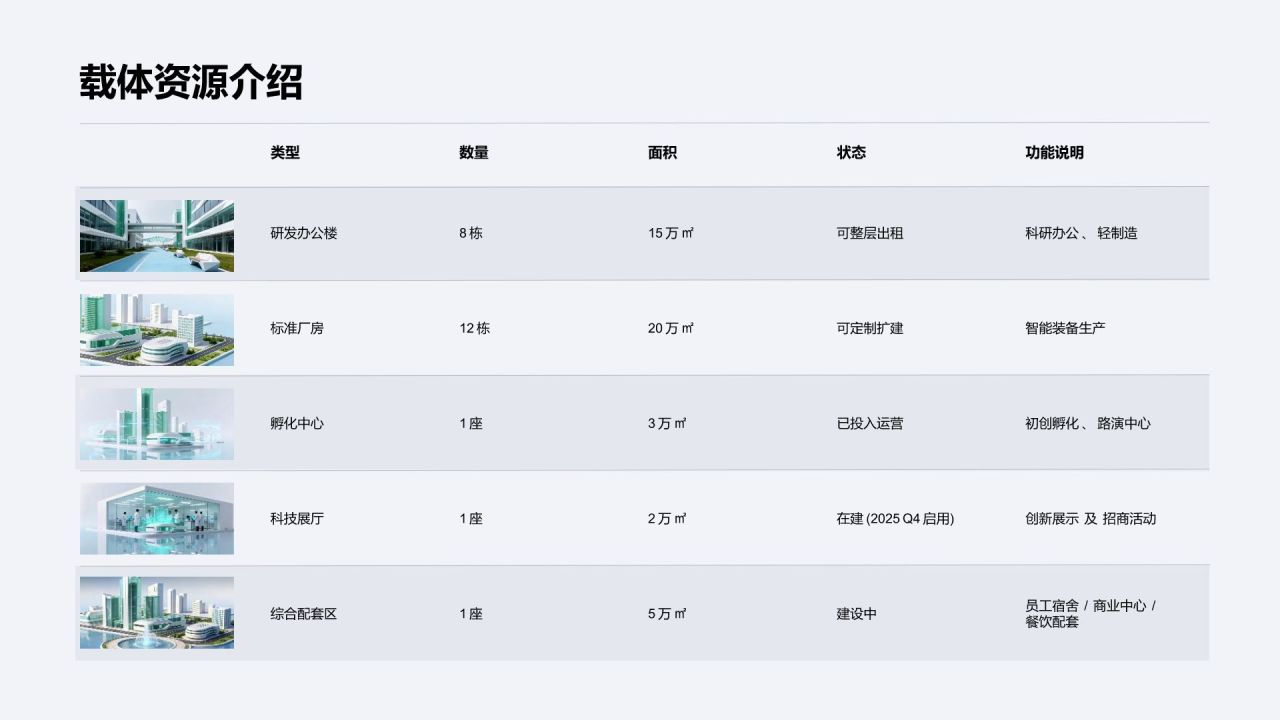Click the 研发办公楼 type cell

304,233
